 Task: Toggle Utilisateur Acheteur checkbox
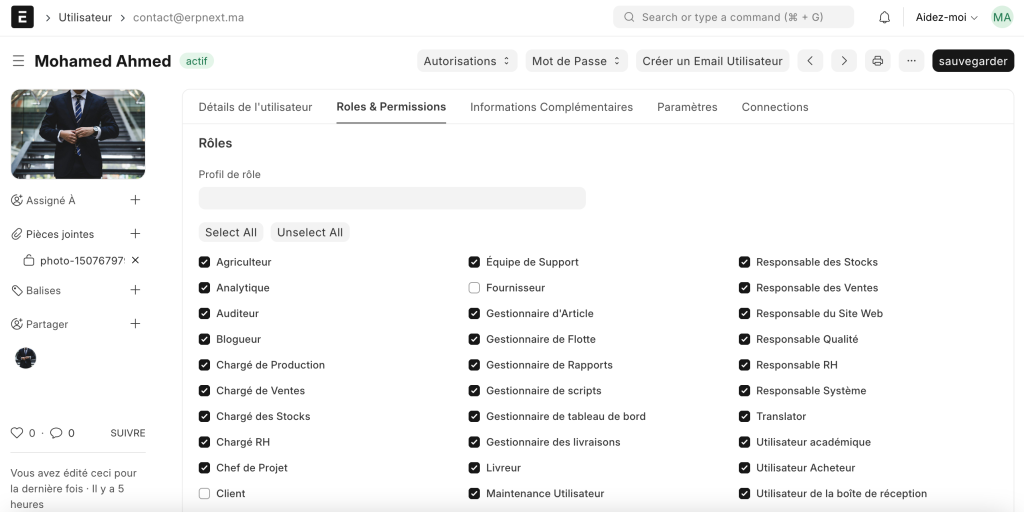tap(744, 468)
